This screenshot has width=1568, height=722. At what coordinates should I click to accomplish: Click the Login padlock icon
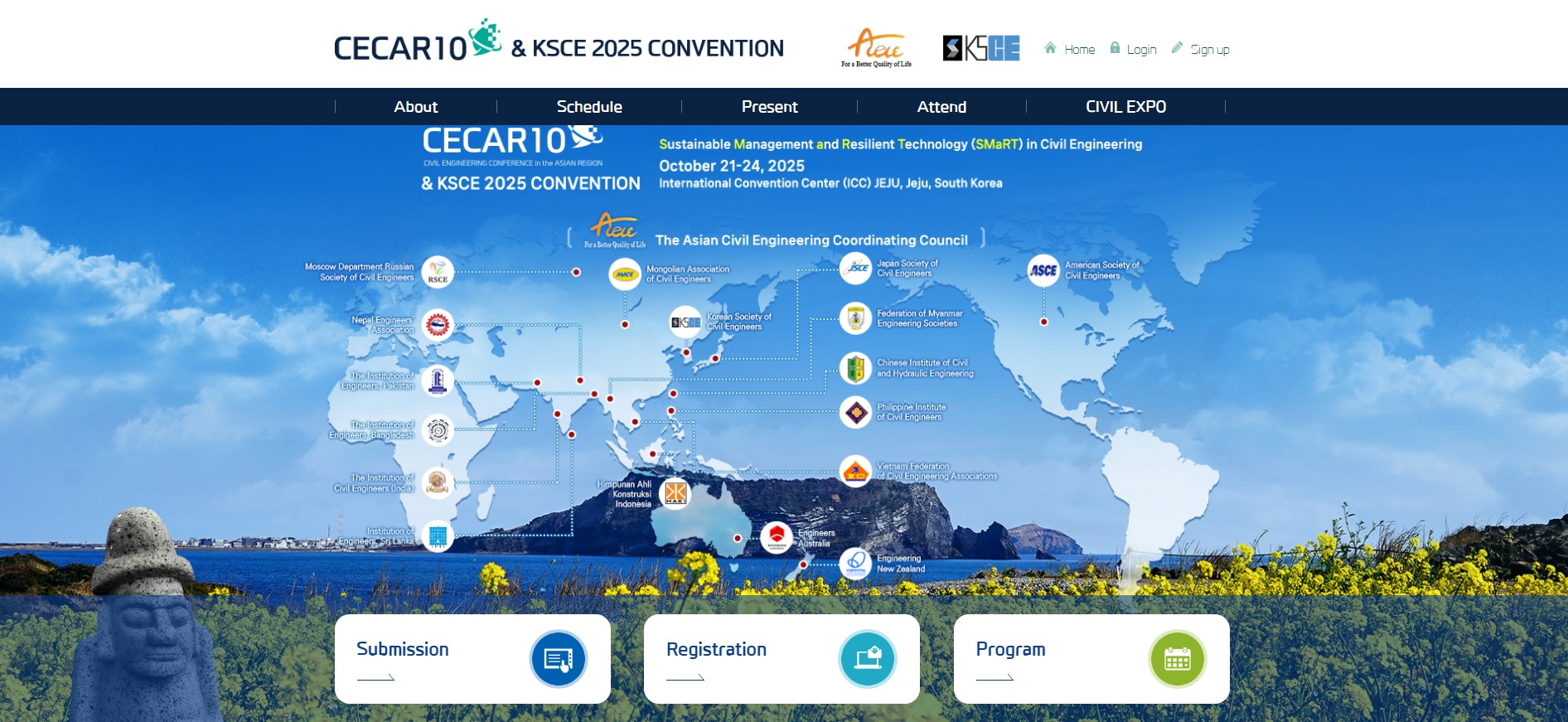tap(1115, 48)
